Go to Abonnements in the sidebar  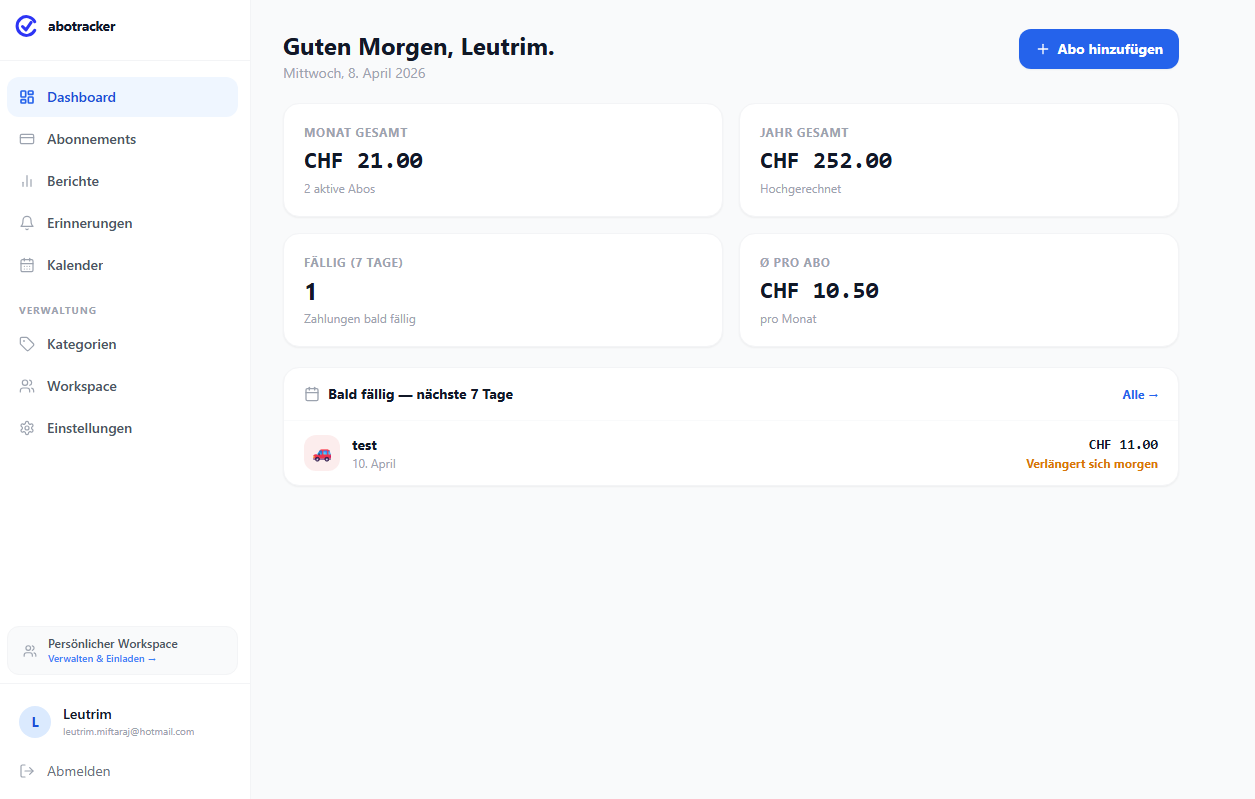click(x=91, y=139)
